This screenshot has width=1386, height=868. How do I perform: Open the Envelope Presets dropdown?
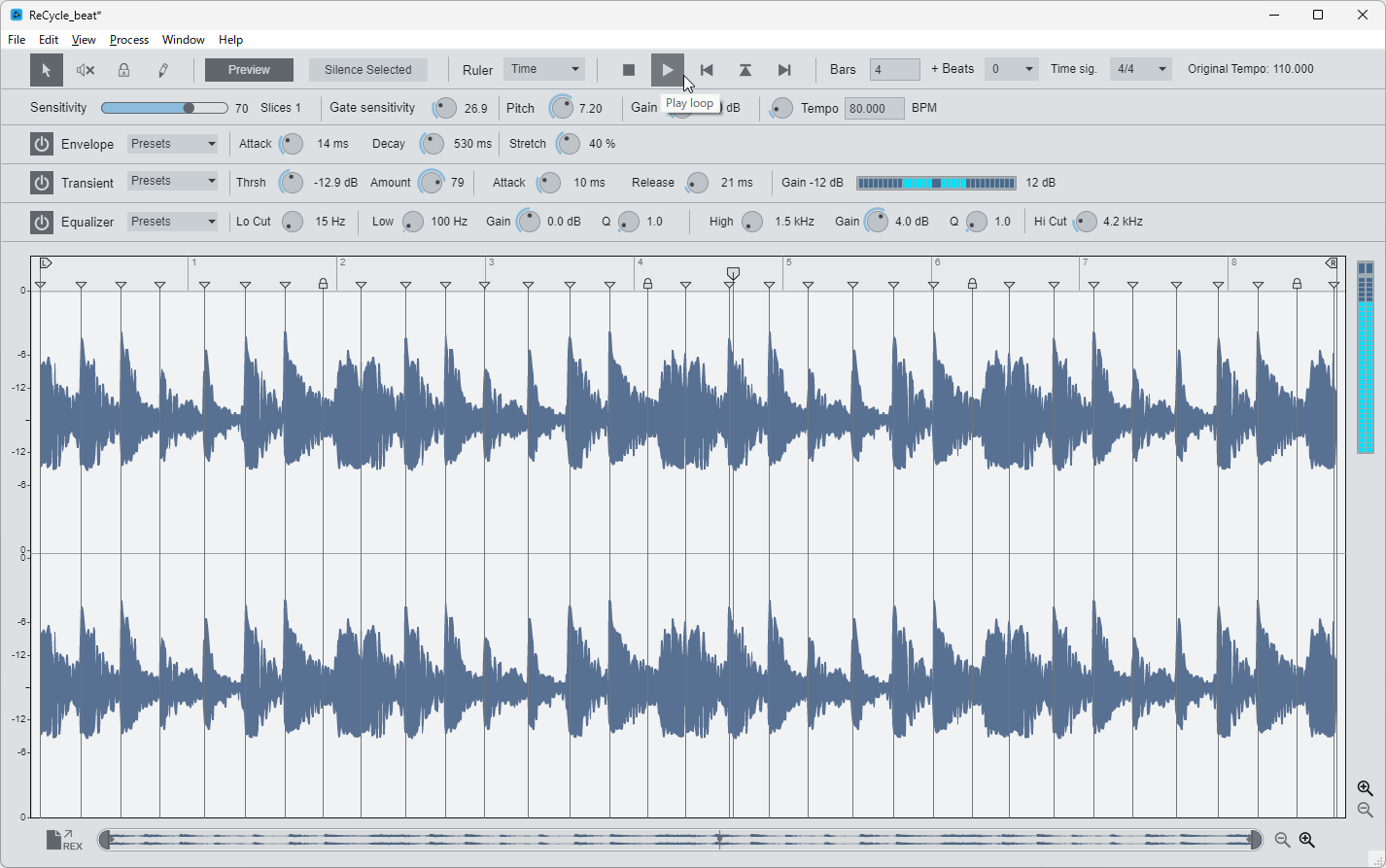click(173, 144)
